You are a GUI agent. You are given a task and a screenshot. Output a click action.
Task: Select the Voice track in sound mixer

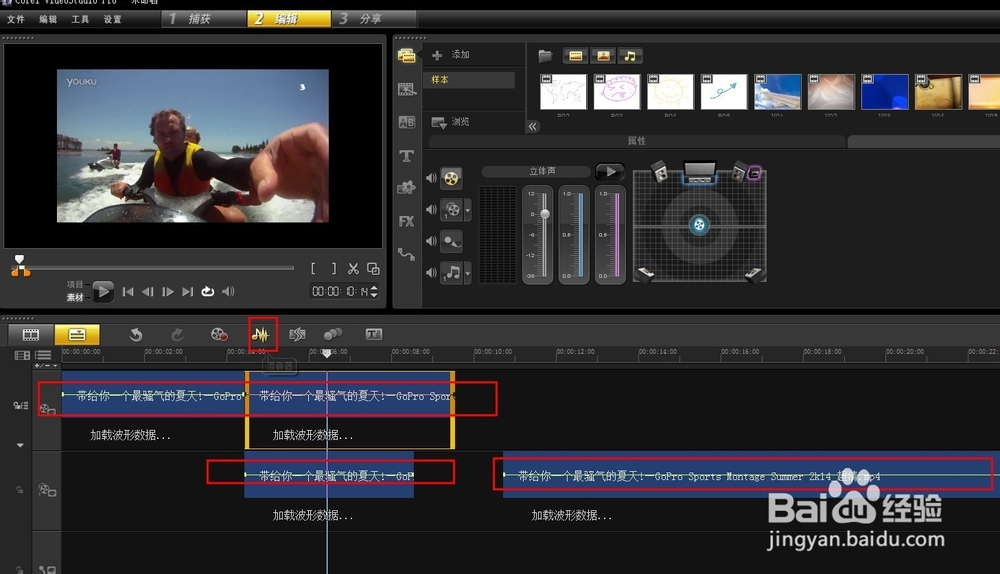[451, 241]
